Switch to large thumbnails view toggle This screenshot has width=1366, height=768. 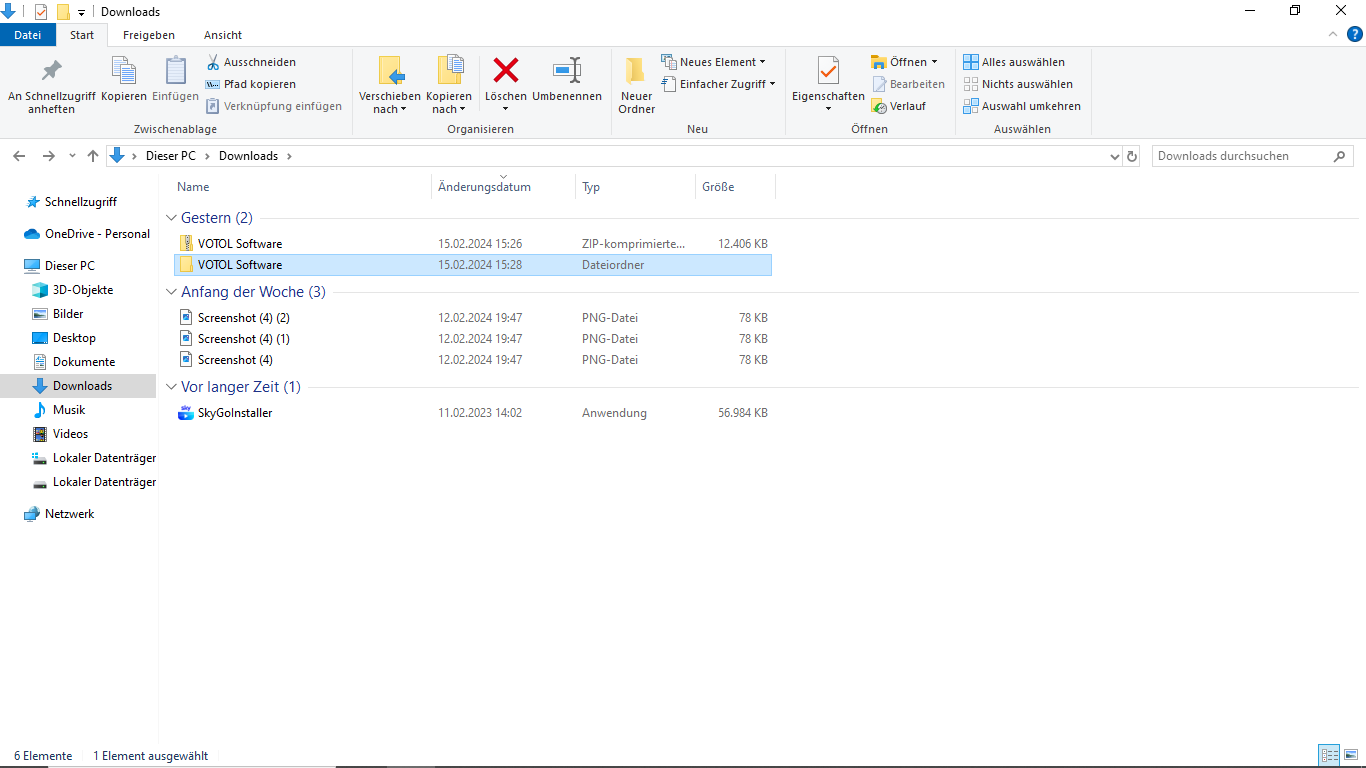pyautogui.click(x=1350, y=756)
